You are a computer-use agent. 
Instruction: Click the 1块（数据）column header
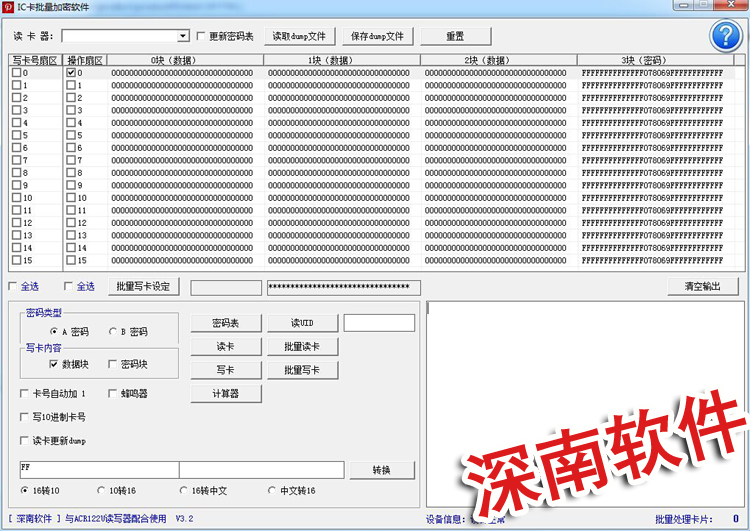click(342, 60)
